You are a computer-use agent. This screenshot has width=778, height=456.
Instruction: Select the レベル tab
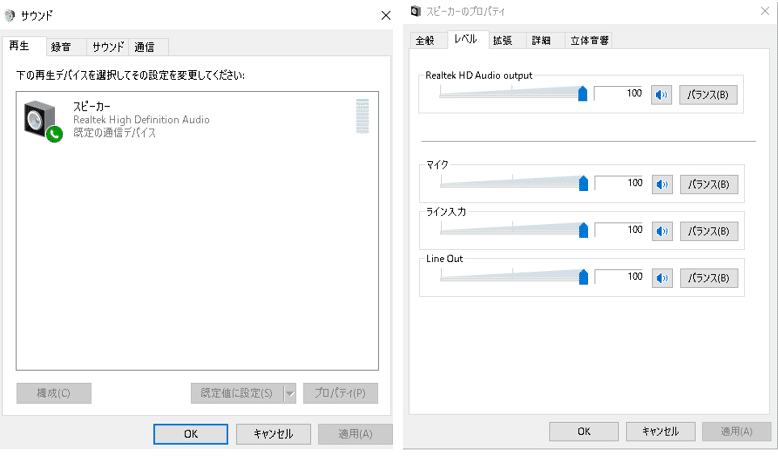[468, 39]
